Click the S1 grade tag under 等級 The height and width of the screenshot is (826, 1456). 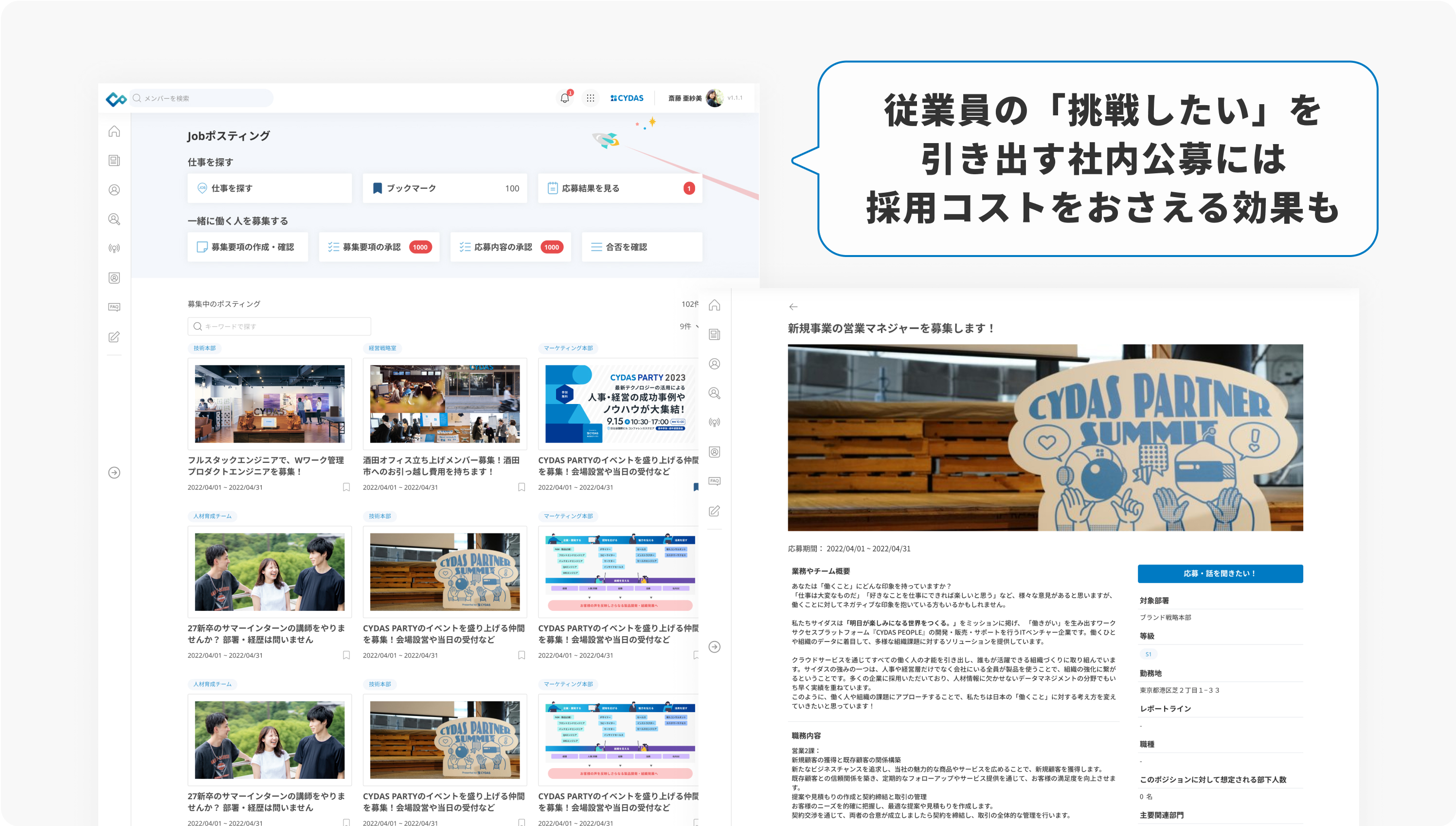pyautogui.click(x=1148, y=654)
